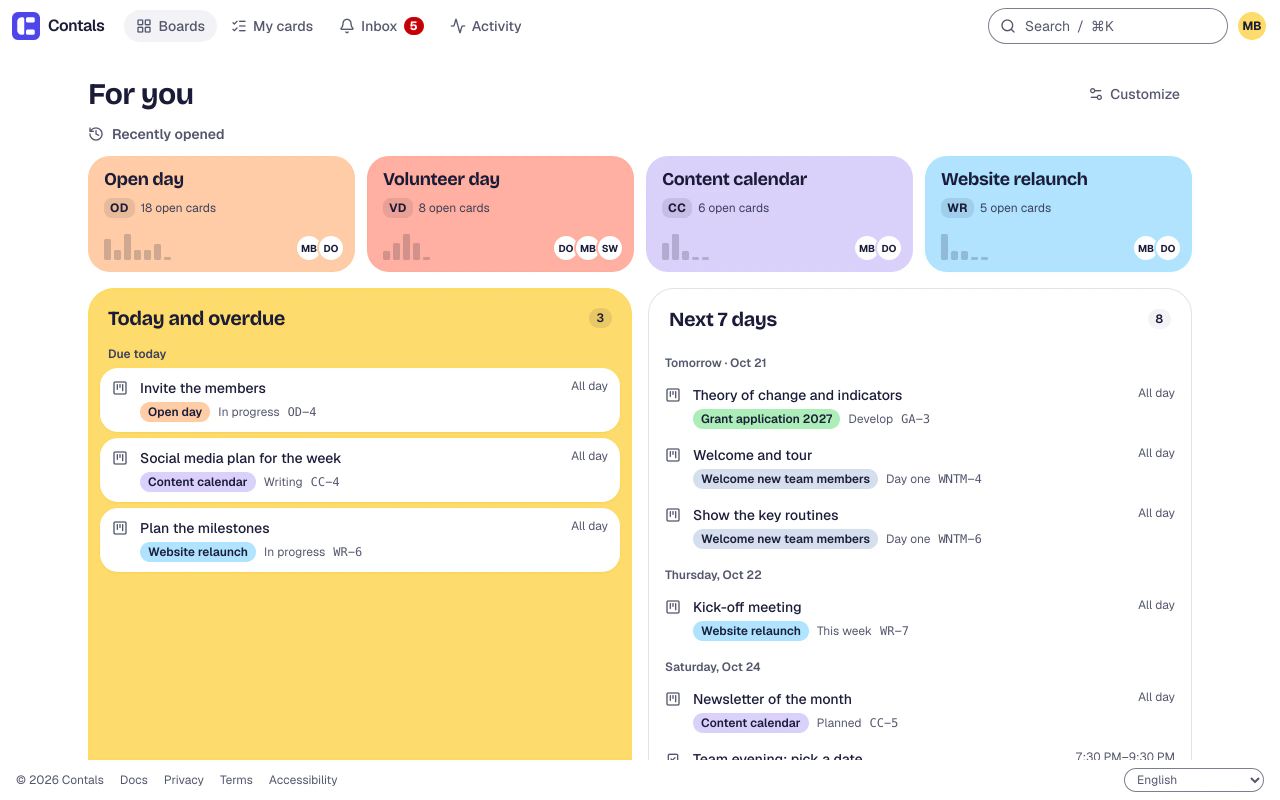Click the MB avatar on Content calendar board
This screenshot has width=1280, height=800.
pos(867,248)
